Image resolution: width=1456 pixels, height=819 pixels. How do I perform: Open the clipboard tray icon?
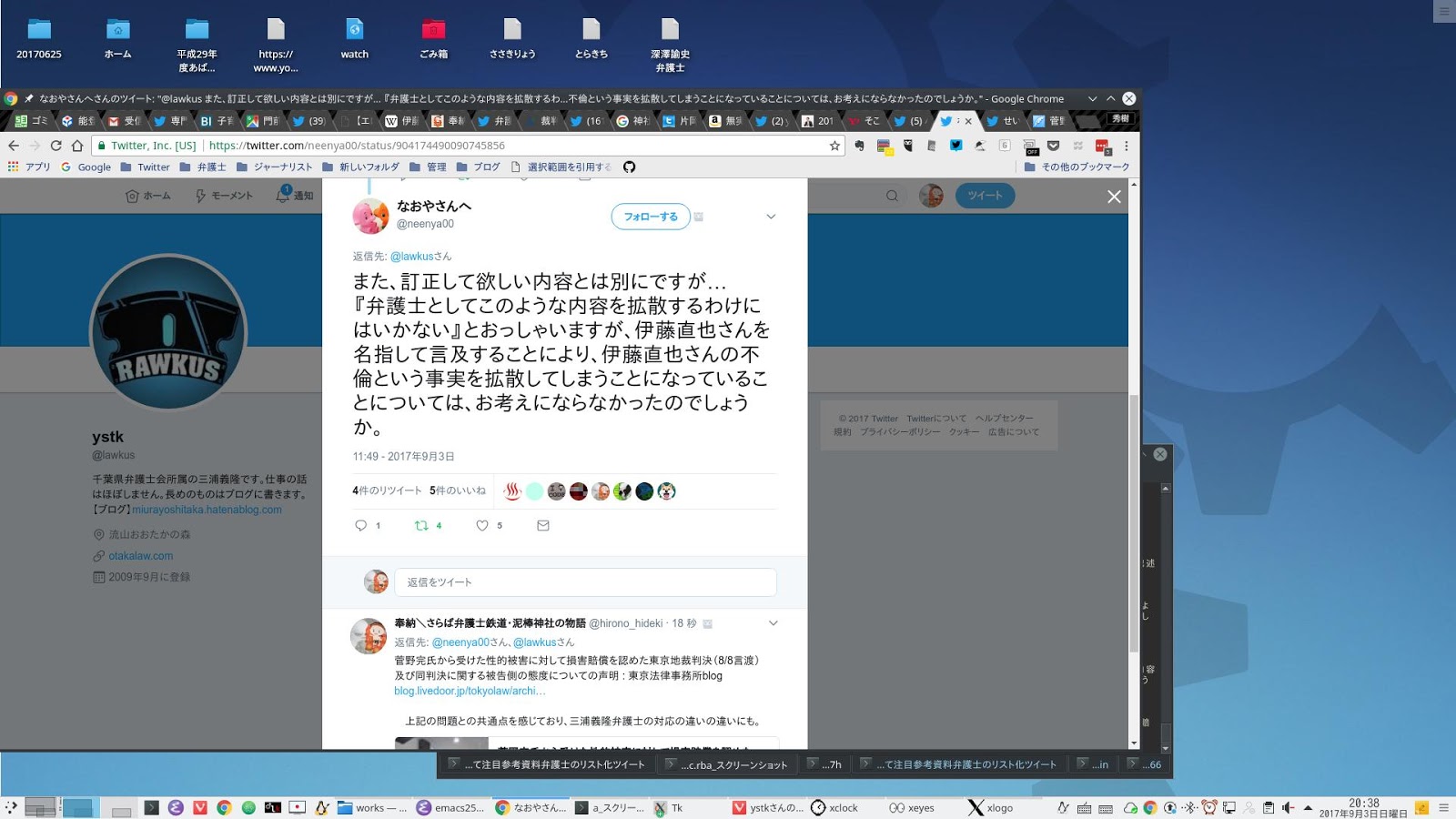(1269, 807)
